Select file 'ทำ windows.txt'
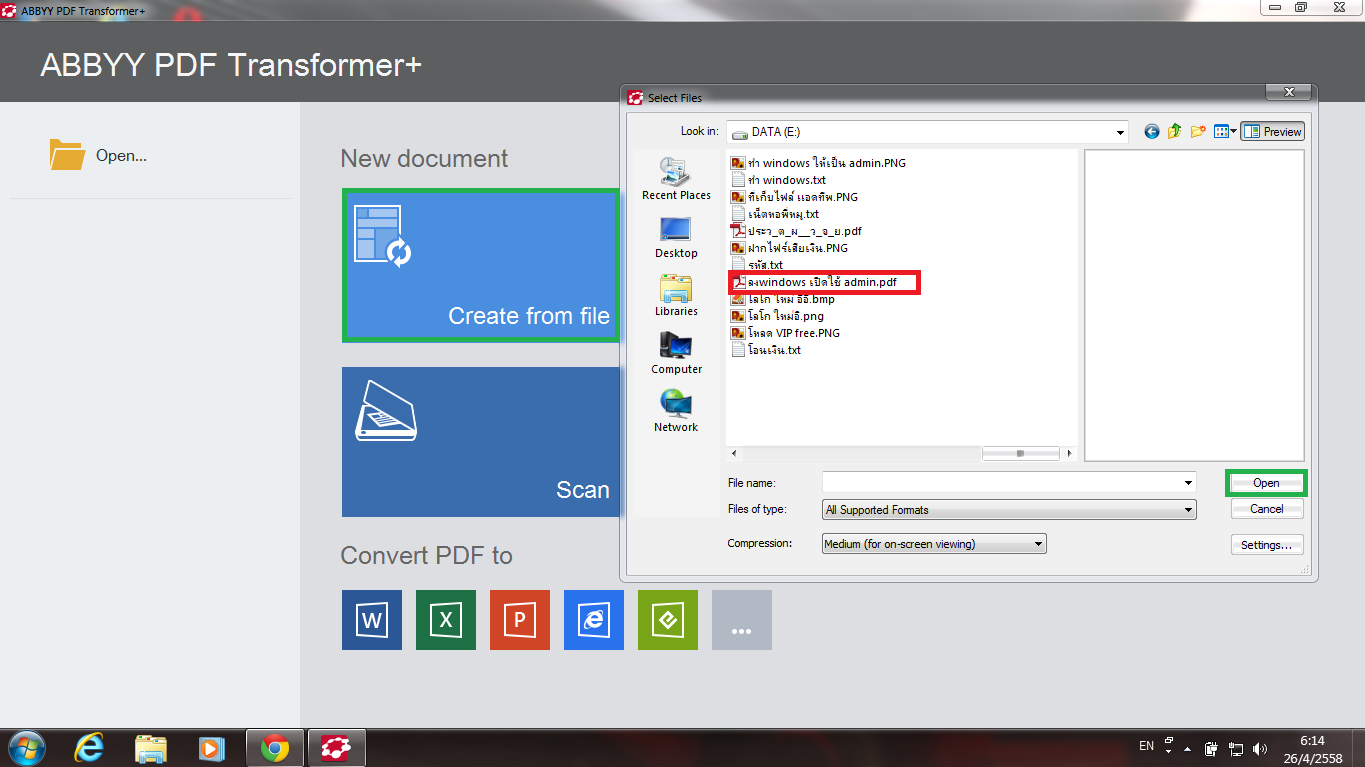Viewport: 1365px width, 767px height. click(x=779, y=180)
